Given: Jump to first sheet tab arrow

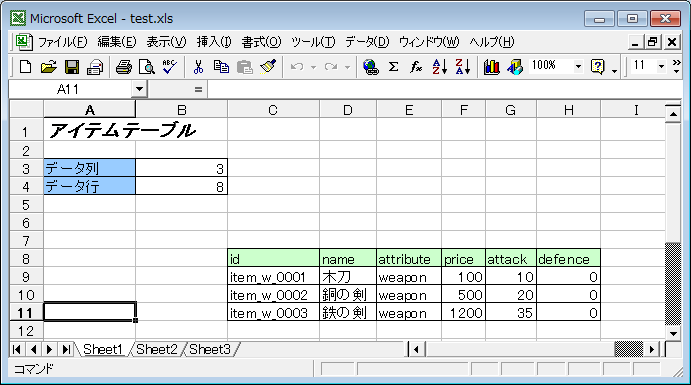Looking at the screenshot, I should pos(17,349).
